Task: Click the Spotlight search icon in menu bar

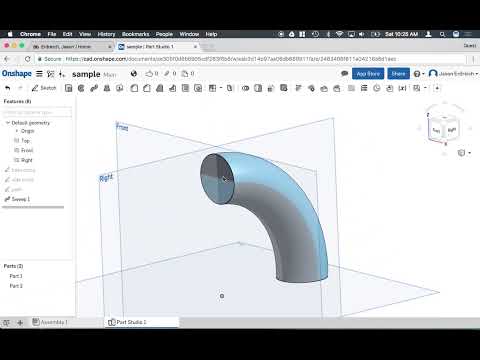Action: point(442,34)
